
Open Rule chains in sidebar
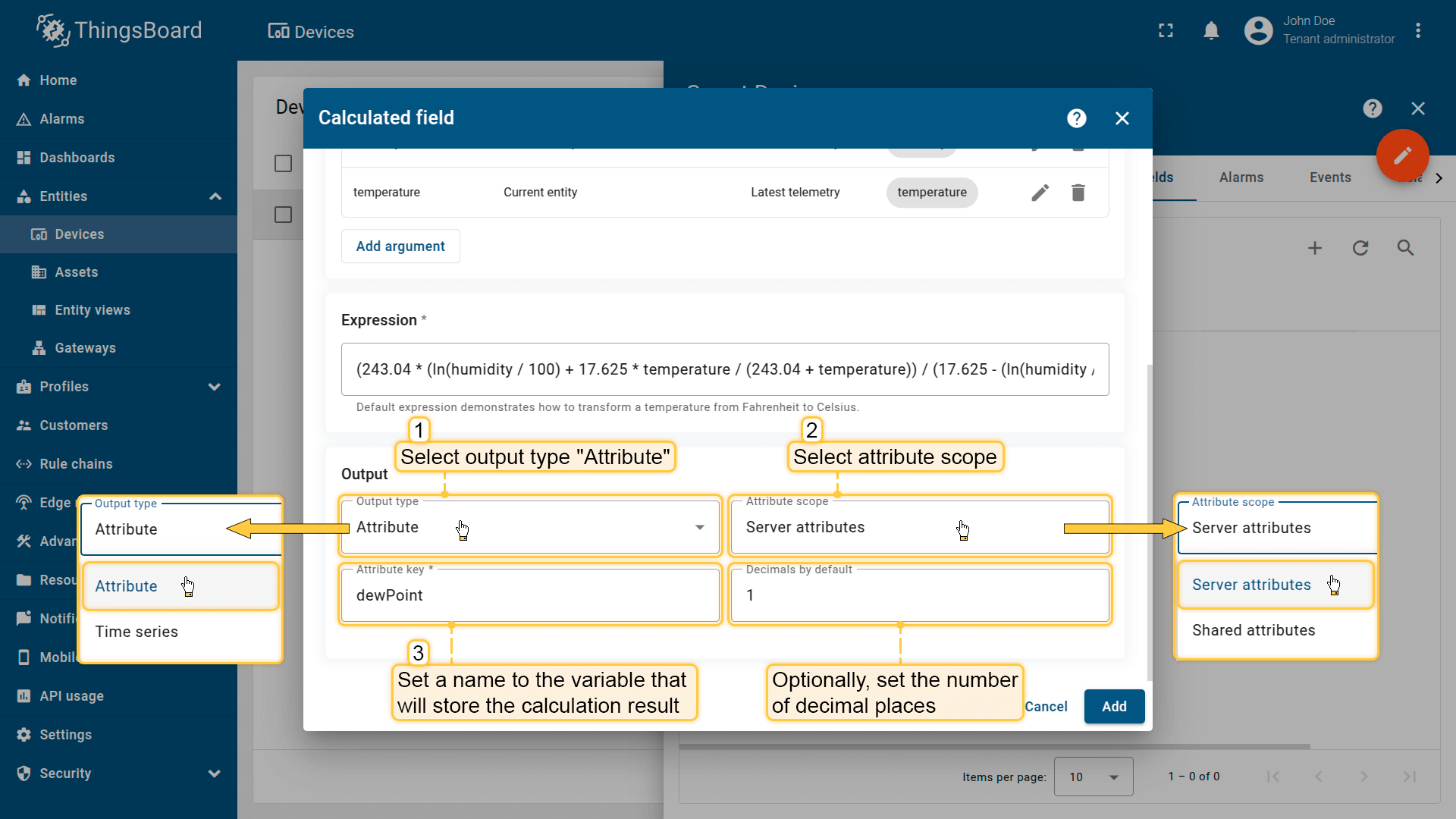(76, 464)
